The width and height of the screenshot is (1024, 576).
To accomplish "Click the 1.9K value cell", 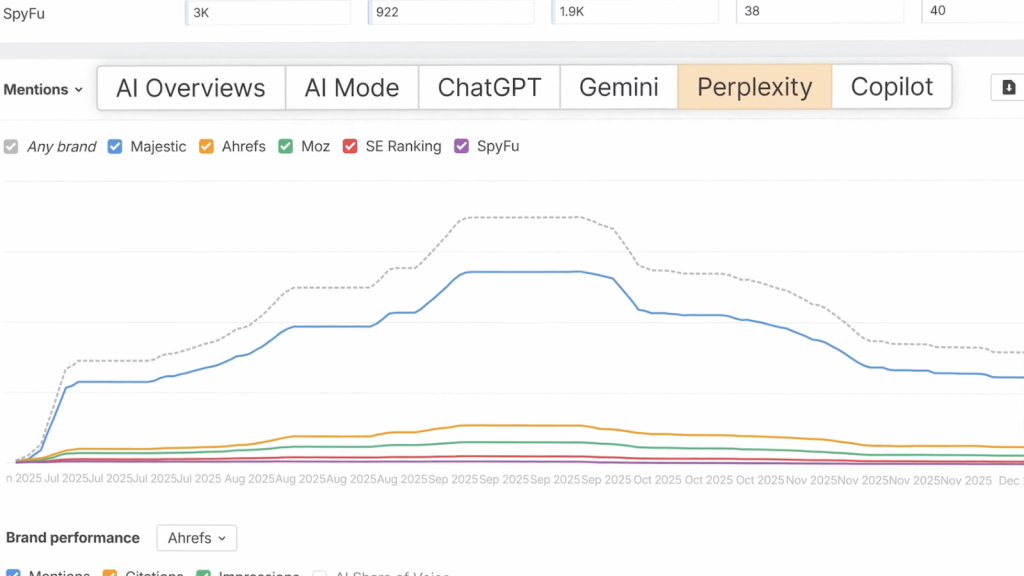I will tap(635, 12).
